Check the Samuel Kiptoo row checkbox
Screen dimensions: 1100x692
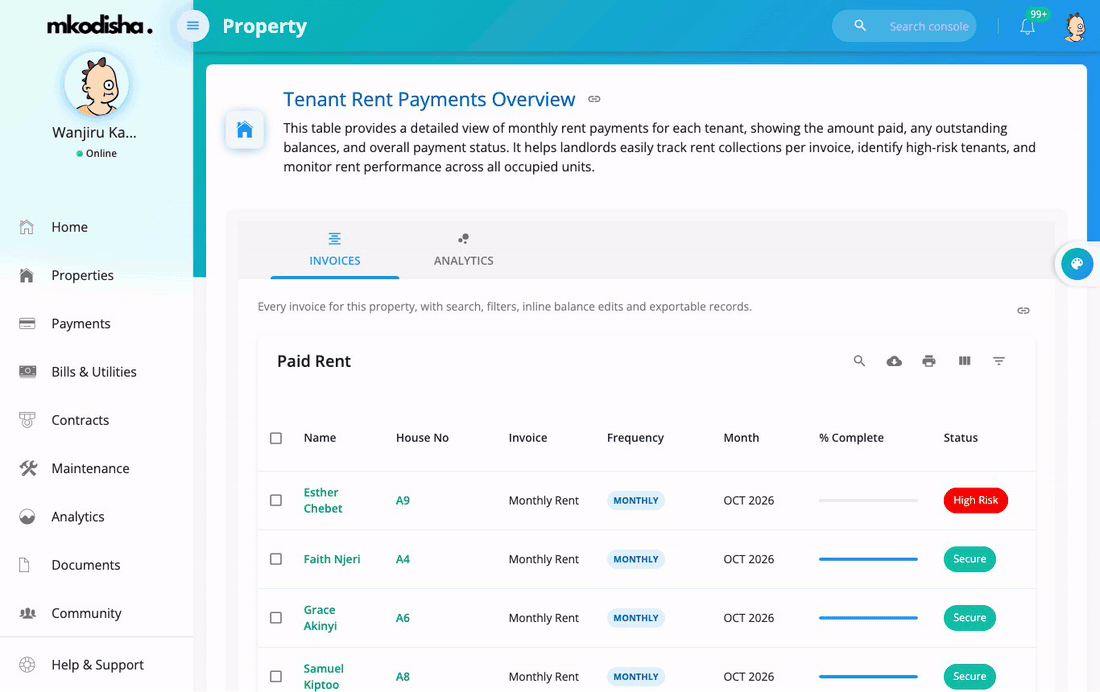point(276,677)
